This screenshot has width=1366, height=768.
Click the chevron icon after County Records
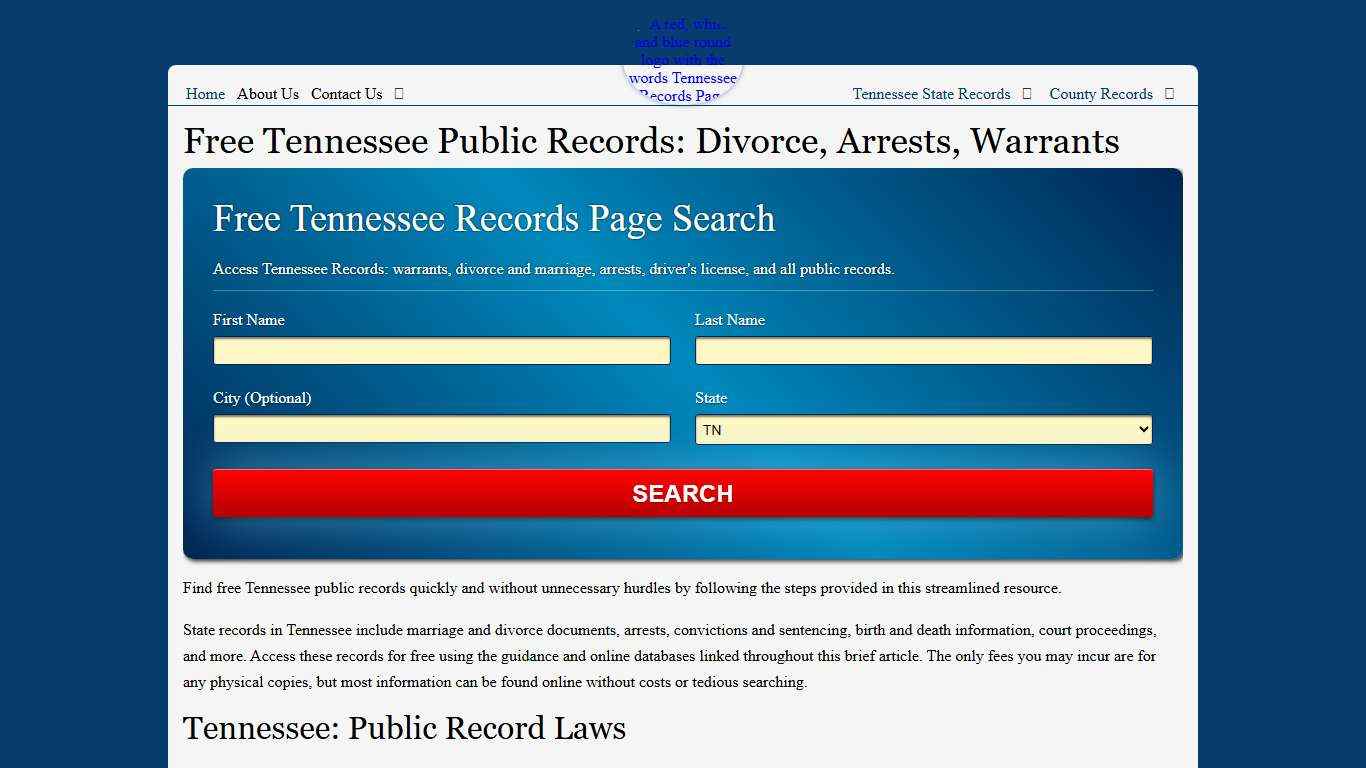[x=1168, y=94]
